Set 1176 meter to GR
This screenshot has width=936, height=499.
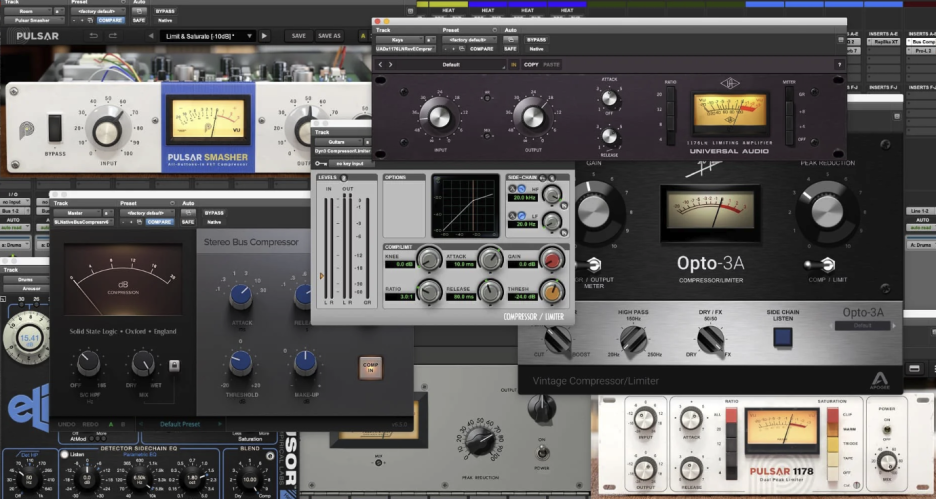[x=789, y=94]
